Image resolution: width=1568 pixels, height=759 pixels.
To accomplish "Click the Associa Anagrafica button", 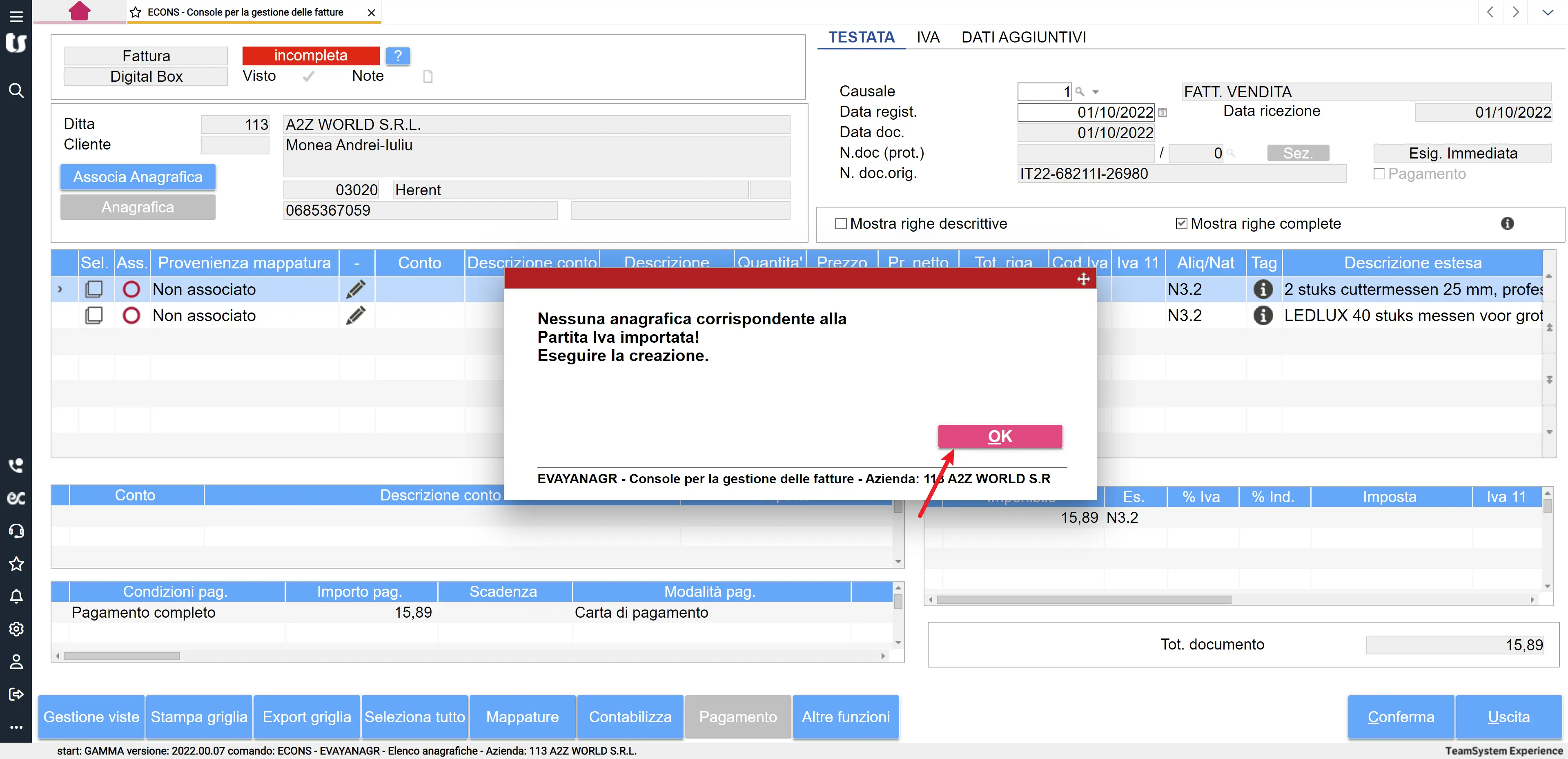I will [x=138, y=177].
